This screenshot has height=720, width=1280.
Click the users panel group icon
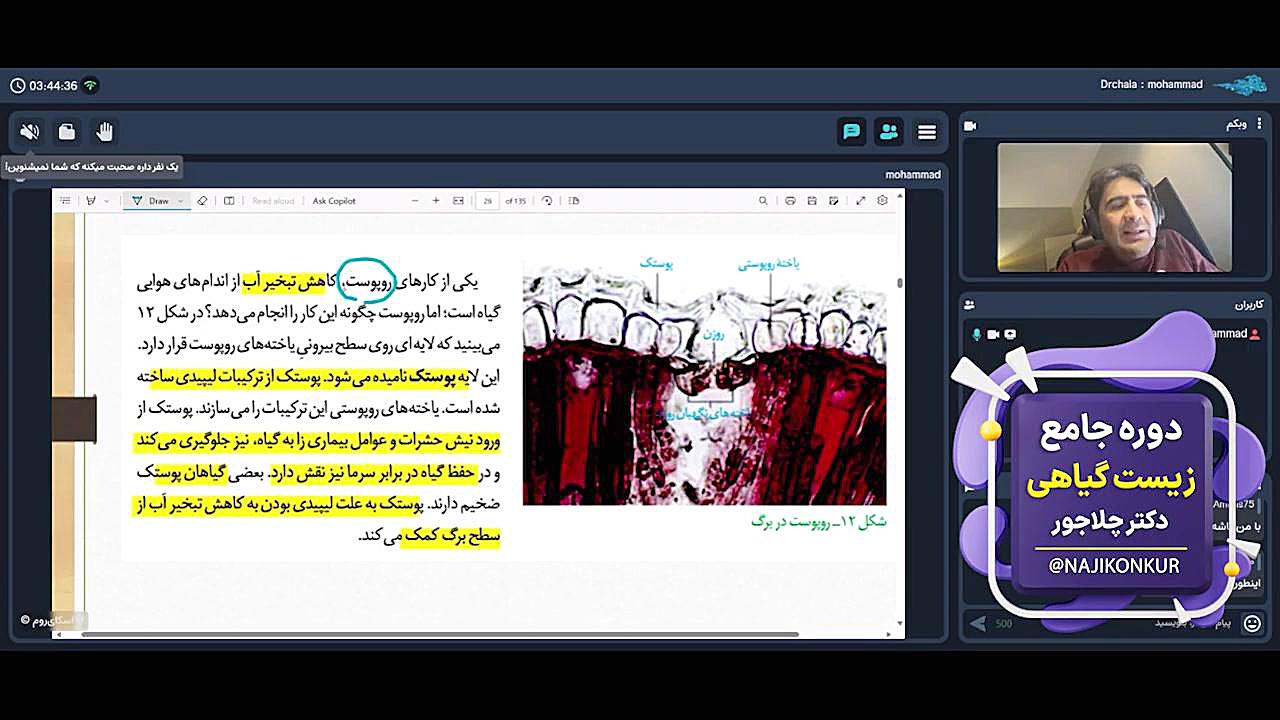(970, 304)
